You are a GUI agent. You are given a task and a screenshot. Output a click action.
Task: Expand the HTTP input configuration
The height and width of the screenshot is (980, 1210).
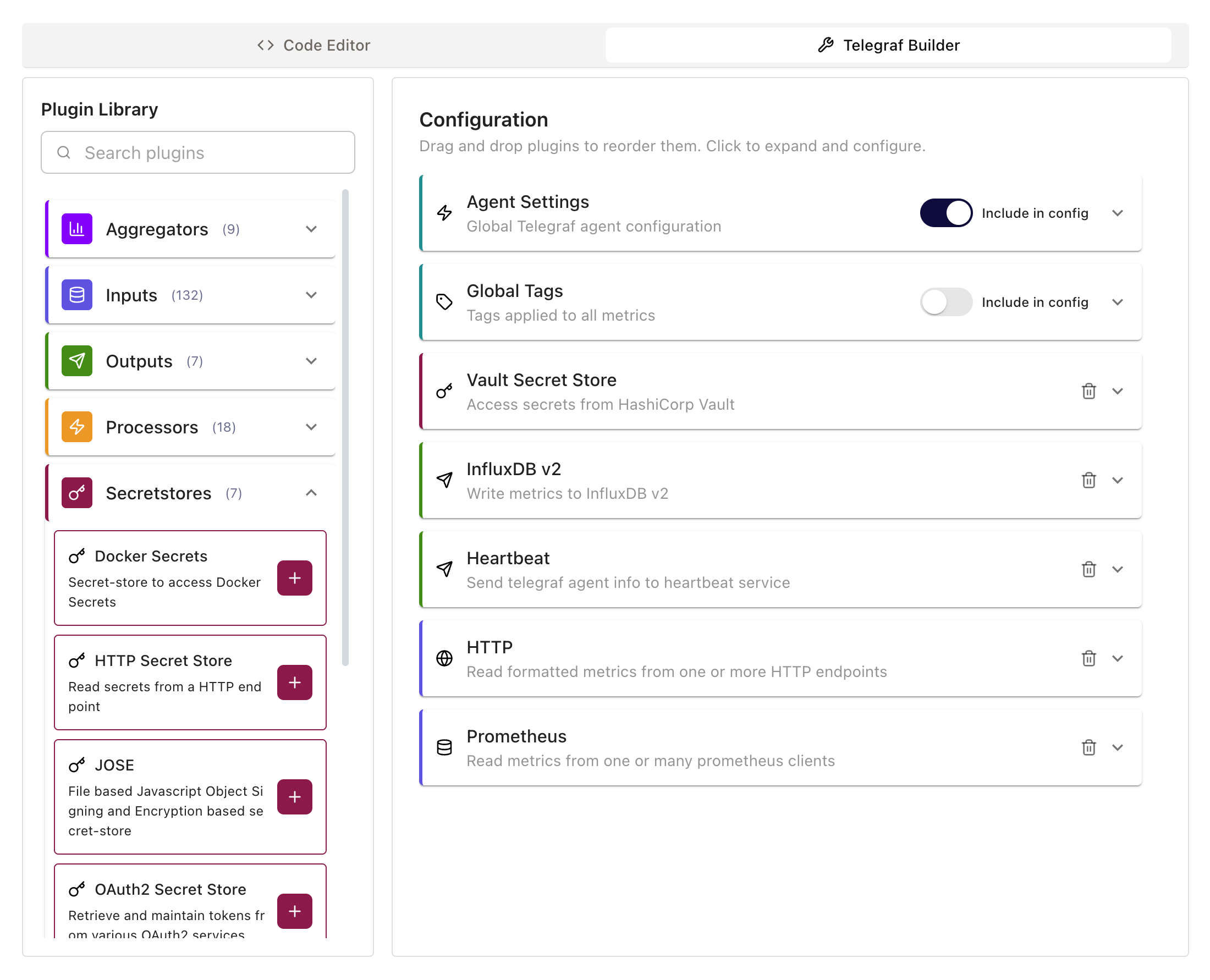1118,658
